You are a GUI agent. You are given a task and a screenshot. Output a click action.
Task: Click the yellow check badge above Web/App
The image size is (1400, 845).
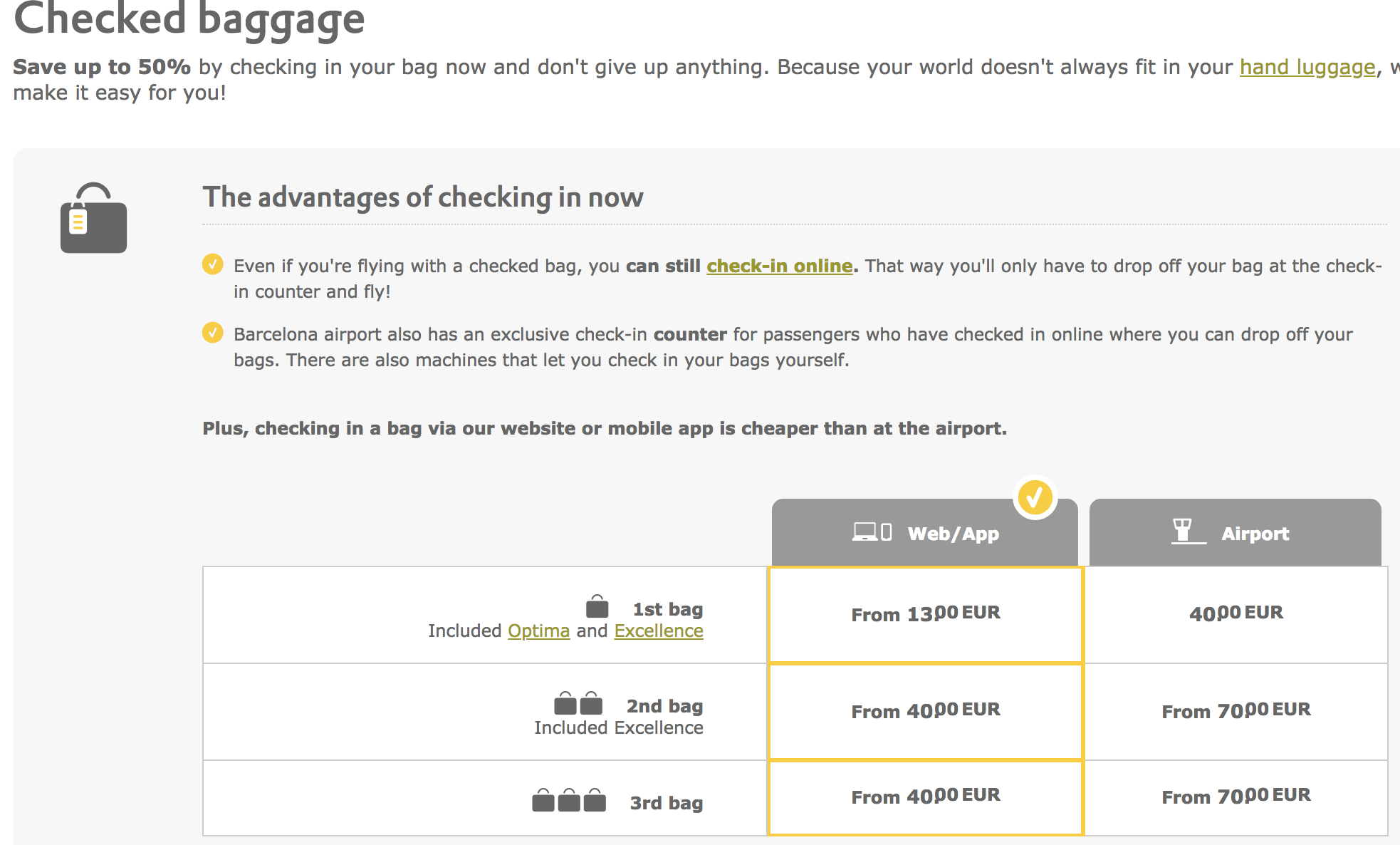click(x=1035, y=497)
